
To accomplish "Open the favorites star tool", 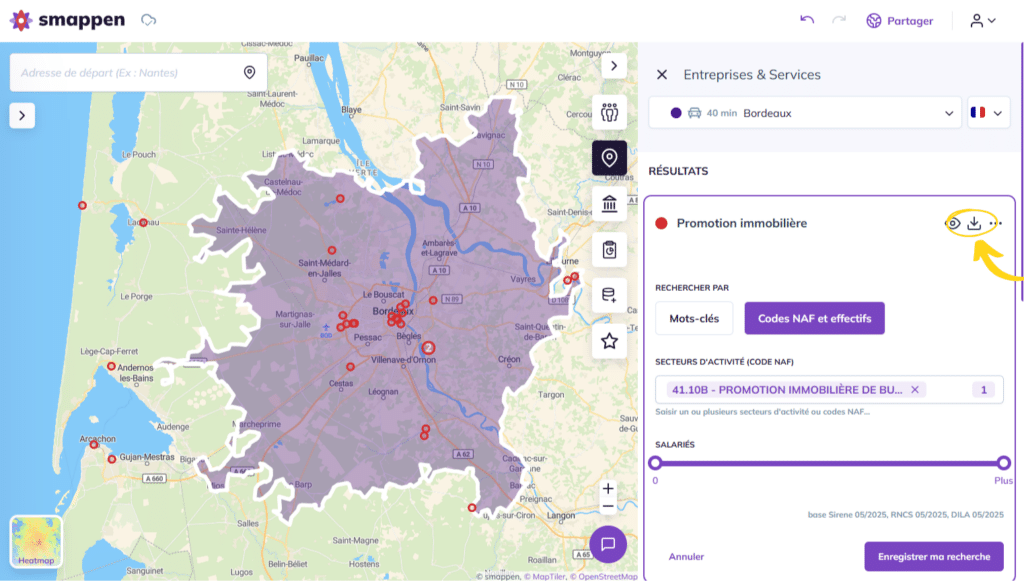I will [x=609, y=341].
